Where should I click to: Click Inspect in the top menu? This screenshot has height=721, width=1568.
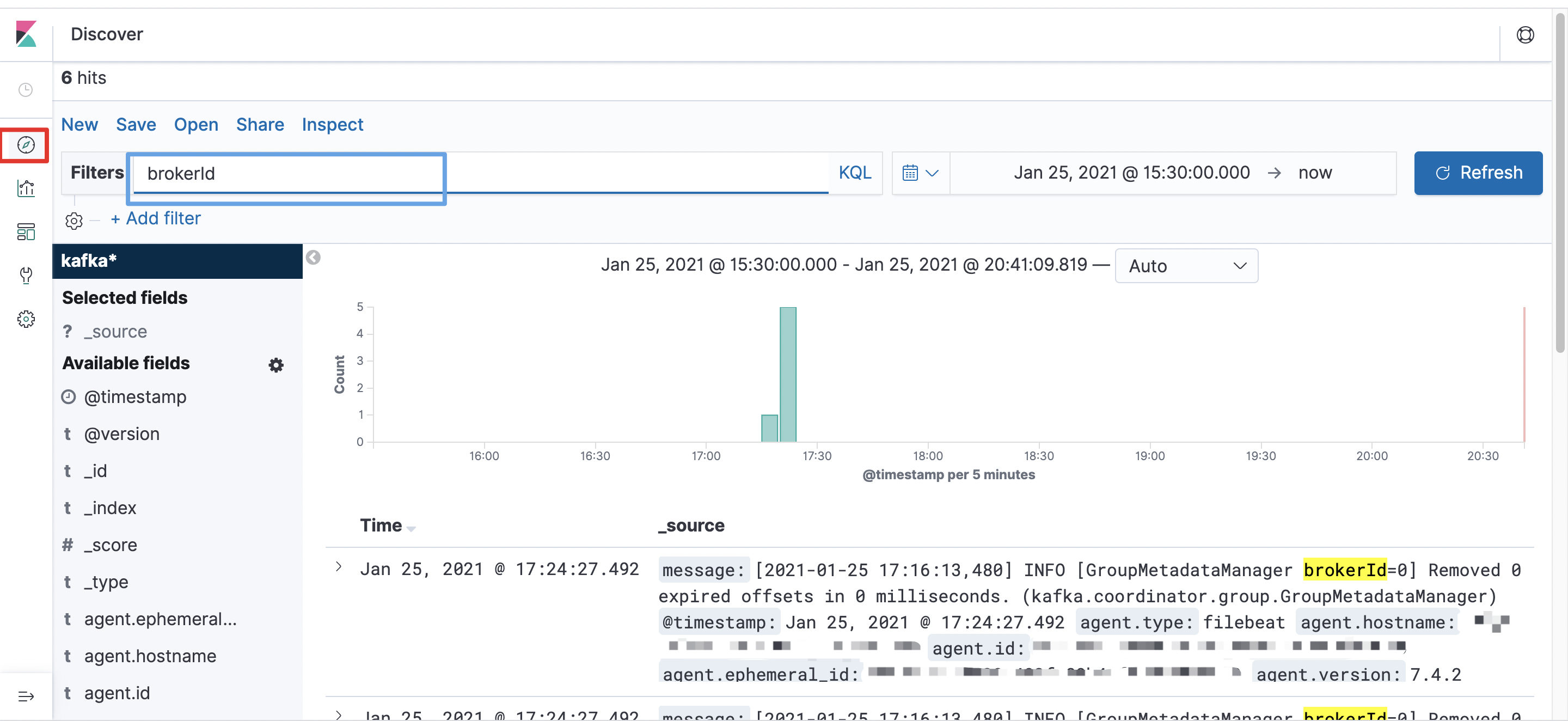click(x=332, y=124)
